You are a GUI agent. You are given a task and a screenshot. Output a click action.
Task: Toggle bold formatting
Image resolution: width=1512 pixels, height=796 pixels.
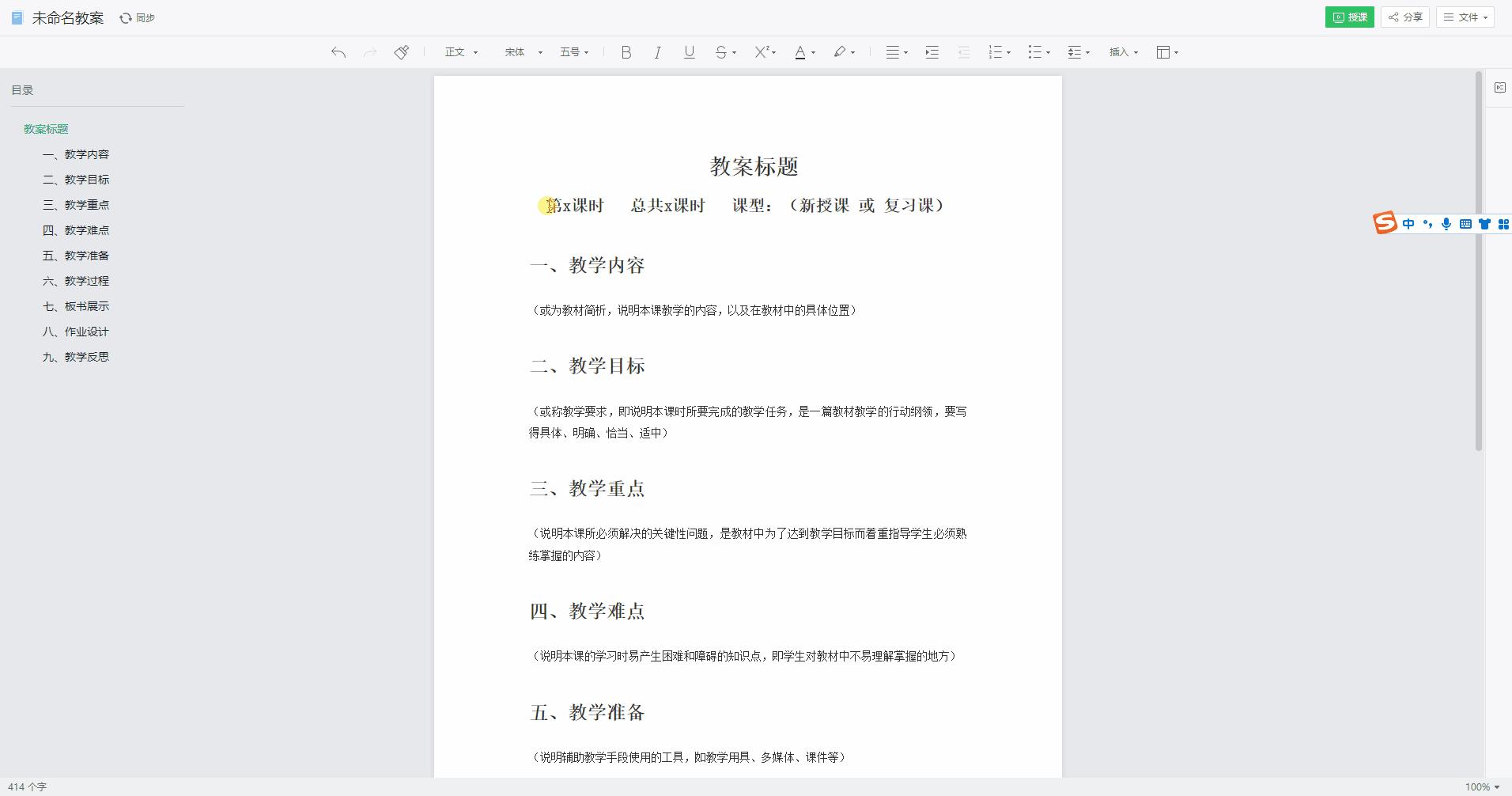point(626,51)
